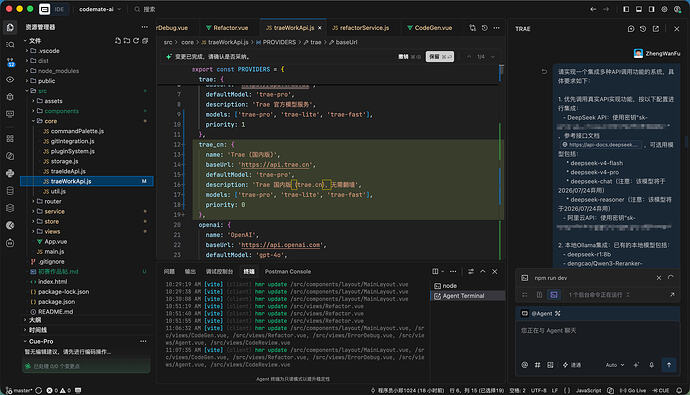This screenshot has height=395, width=690.
Task: Click the new file icon in explorer header
Action: 117,40
